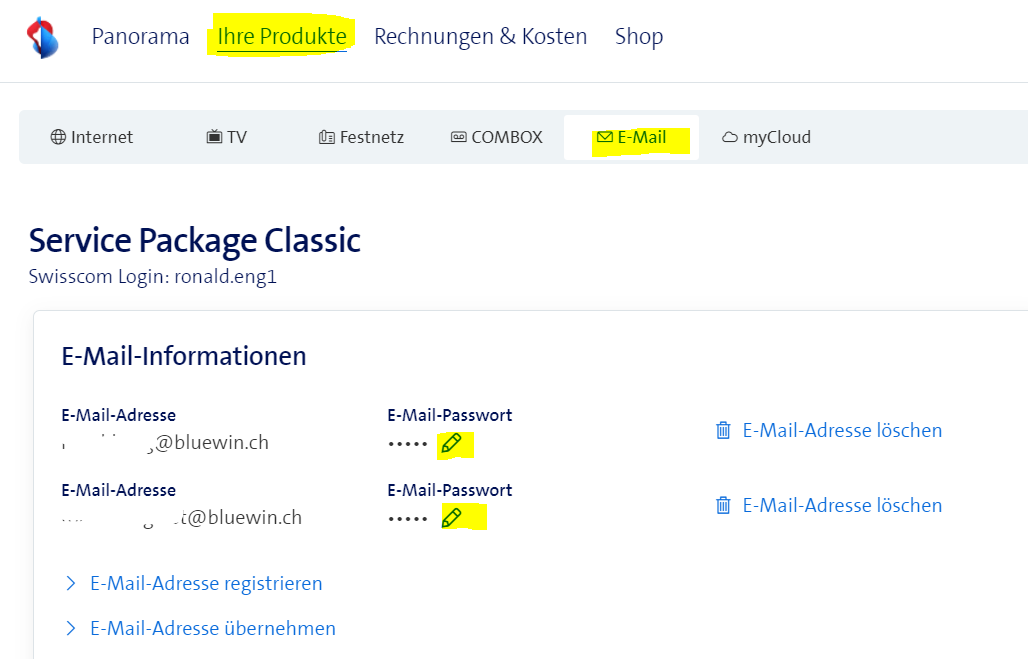Expand E-Mail-Adresse registrieren chevron
1028x659 pixels.
pyautogui.click(x=71, y=583)
